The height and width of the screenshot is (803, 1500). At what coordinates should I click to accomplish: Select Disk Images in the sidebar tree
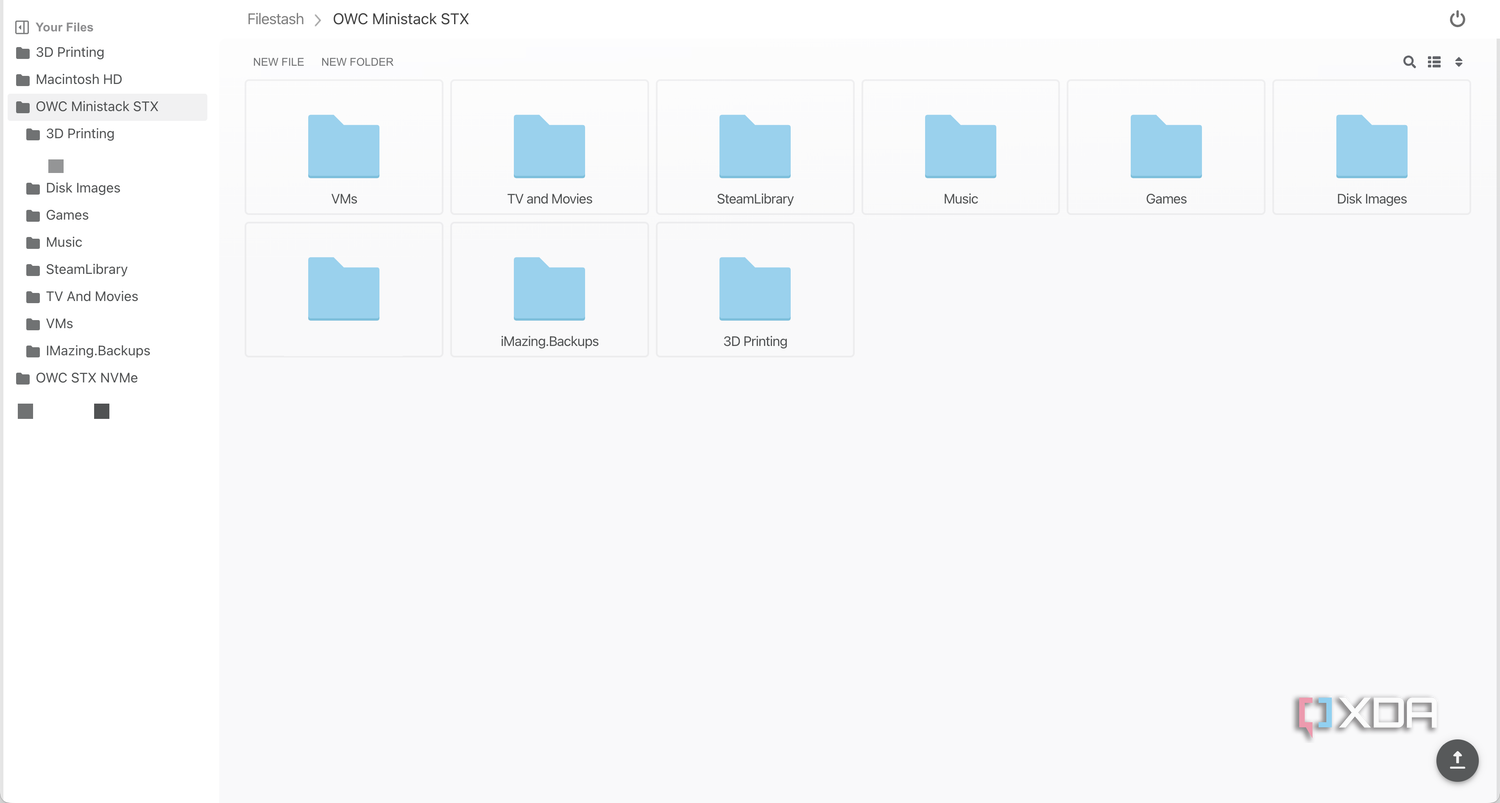(112, 188)
